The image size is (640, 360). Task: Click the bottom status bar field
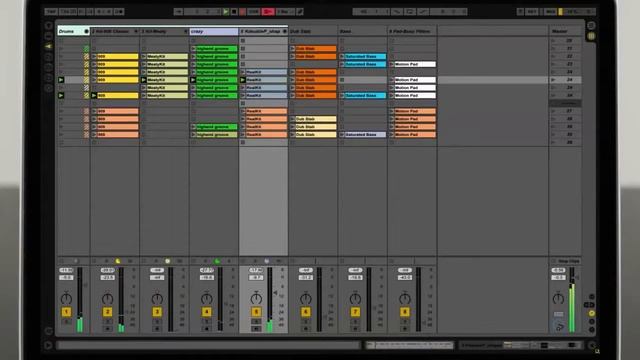point(208,346)
